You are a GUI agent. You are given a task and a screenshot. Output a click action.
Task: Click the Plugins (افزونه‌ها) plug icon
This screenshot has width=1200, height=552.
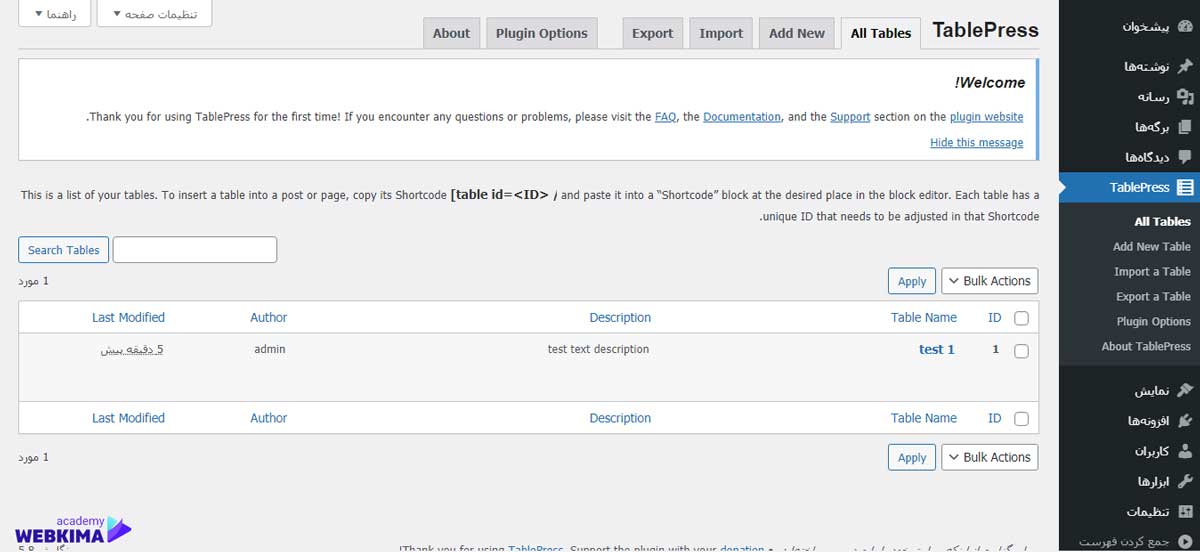[x=1185, y=421]
